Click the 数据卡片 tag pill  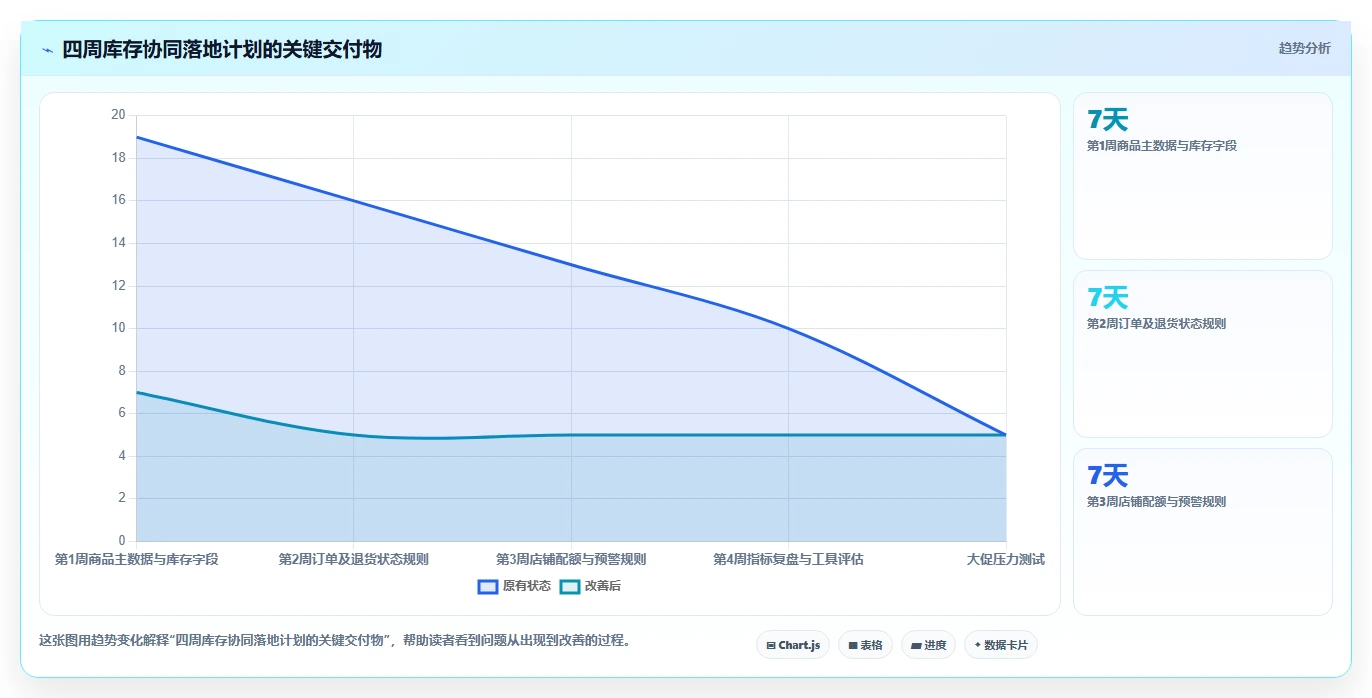pos(1000,645)
